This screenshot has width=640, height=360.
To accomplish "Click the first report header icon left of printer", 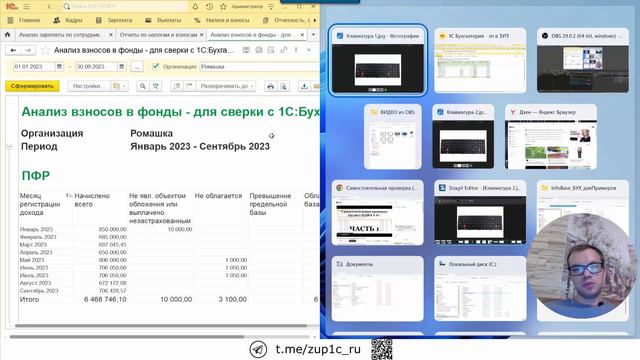I will [246, 50].
